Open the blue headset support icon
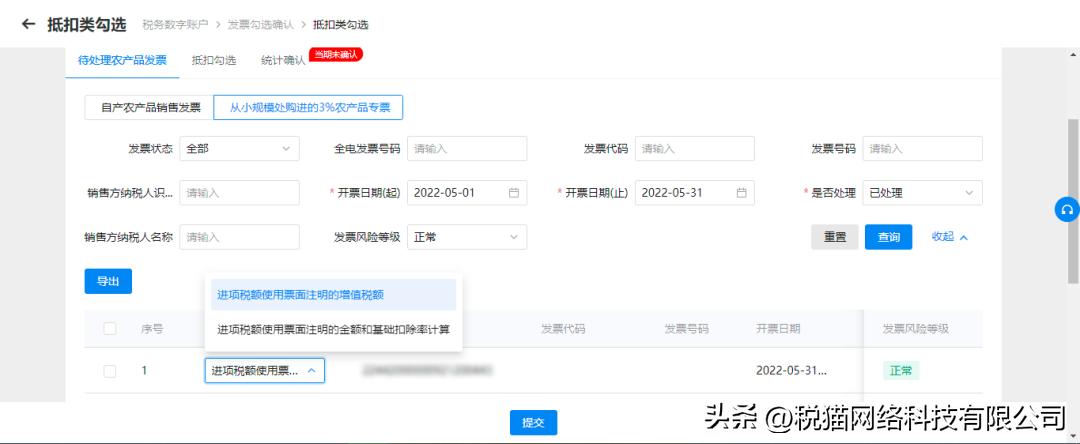Screen dimensions: 1080x444 1067,209
